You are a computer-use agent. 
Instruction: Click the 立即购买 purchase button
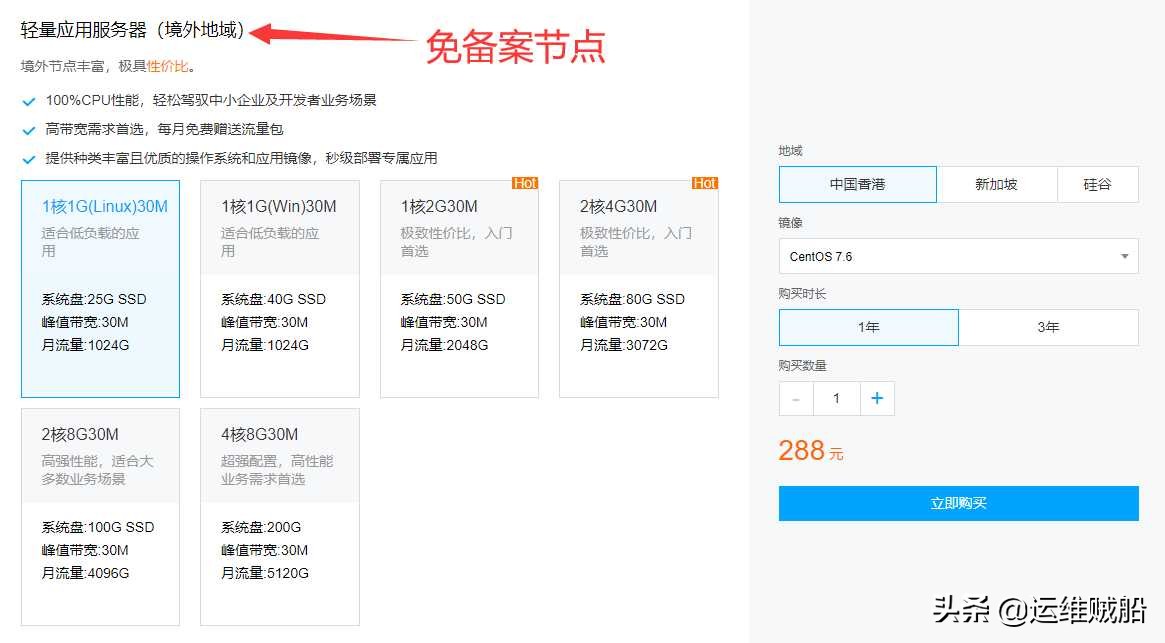click(957, 503)
